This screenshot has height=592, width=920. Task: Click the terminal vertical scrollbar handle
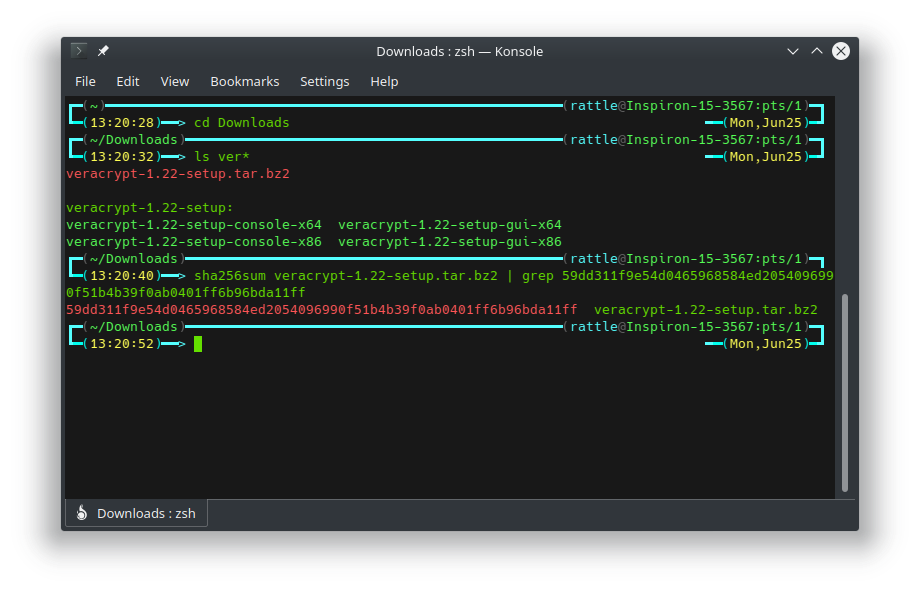point(845,393)
